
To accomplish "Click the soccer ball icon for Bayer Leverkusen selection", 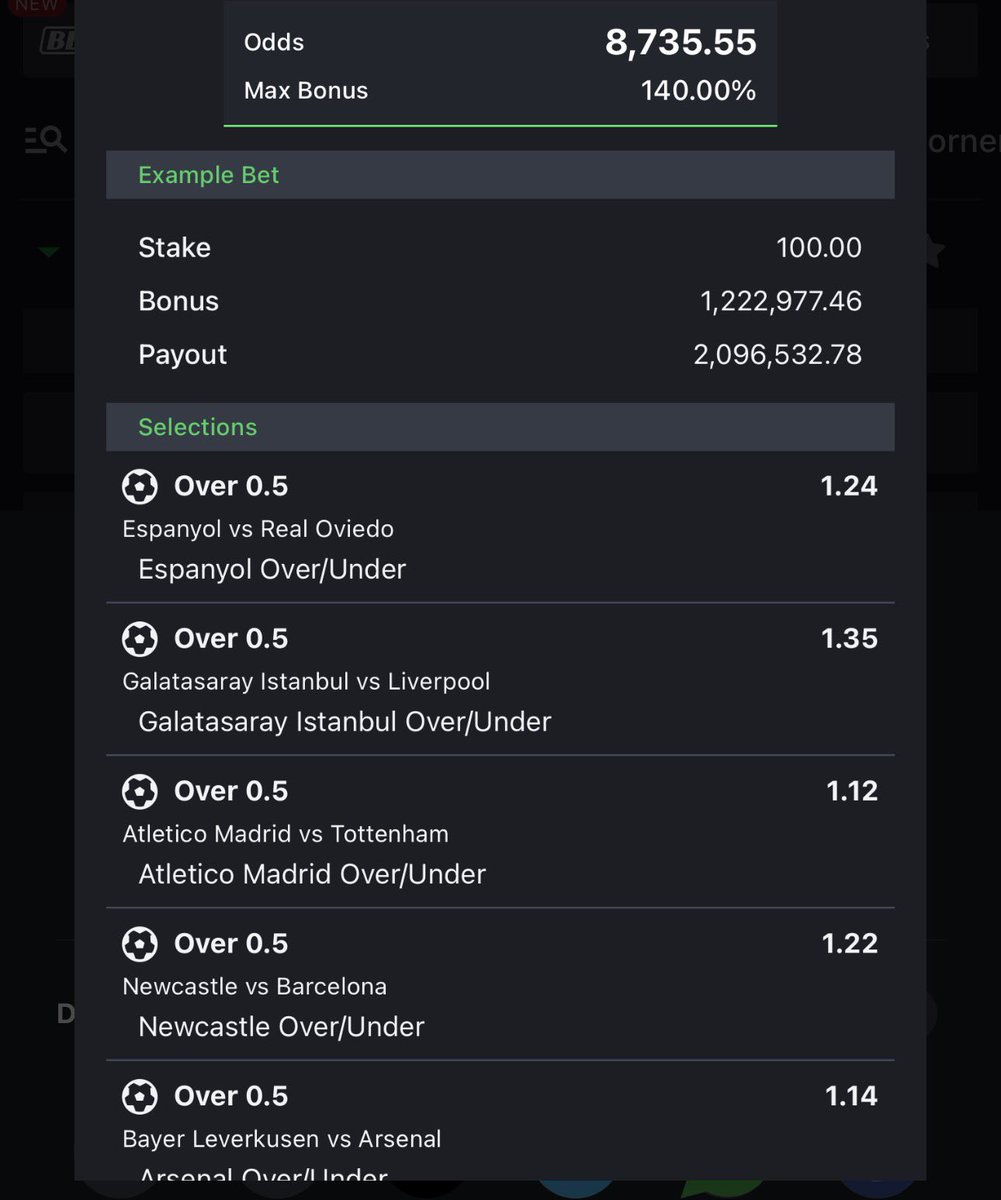I will [x=140, y=1097].
